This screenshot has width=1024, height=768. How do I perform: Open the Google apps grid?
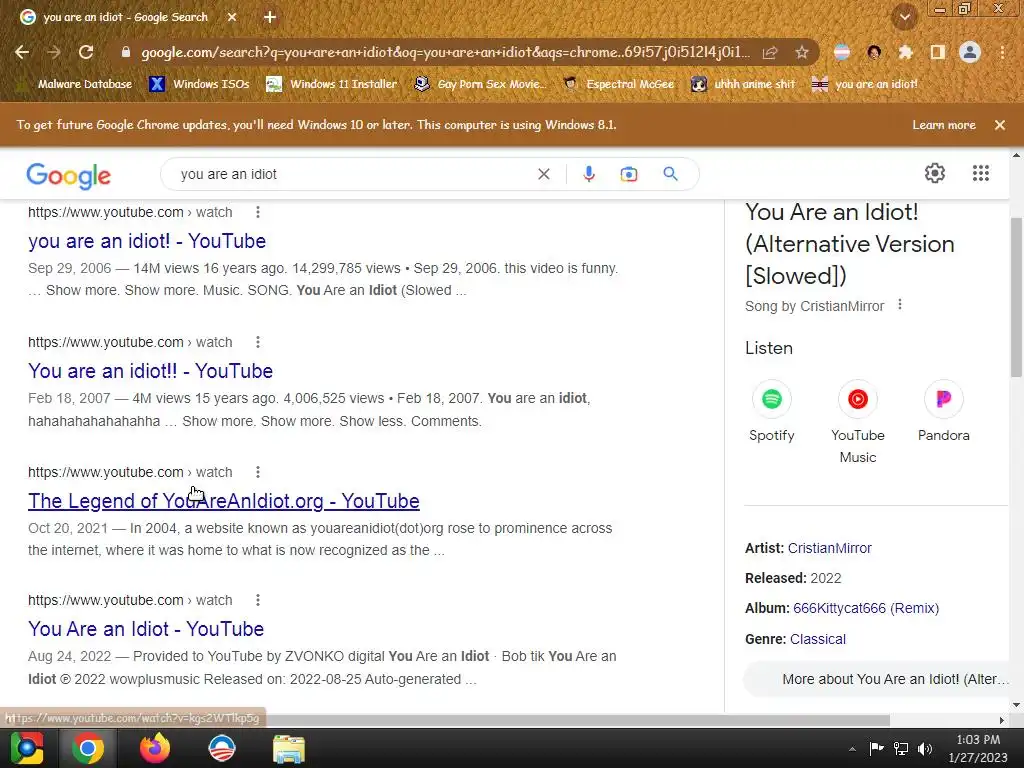click(980, 173)
